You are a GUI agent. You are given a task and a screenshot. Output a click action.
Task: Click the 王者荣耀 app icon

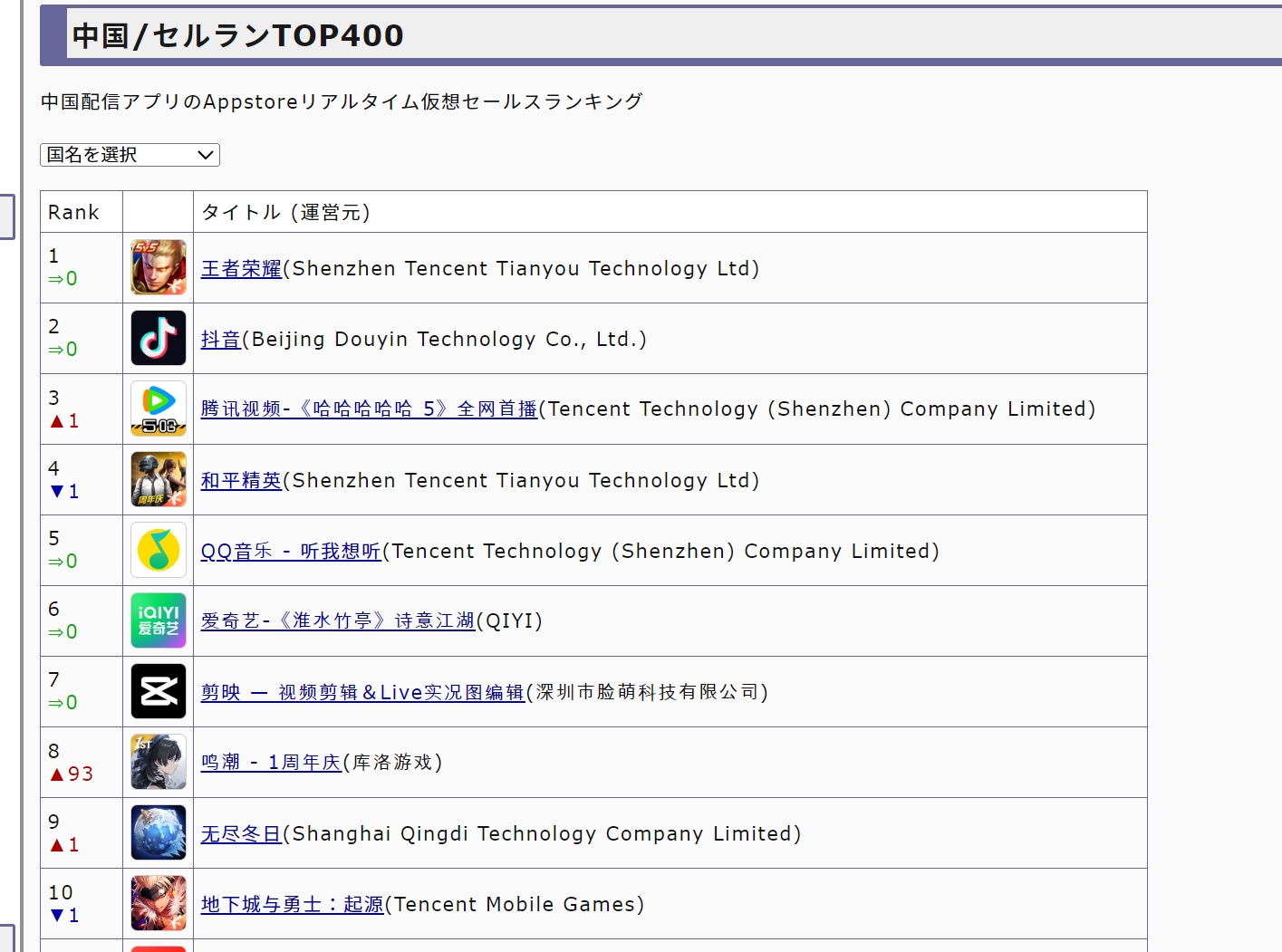point(159,267)
